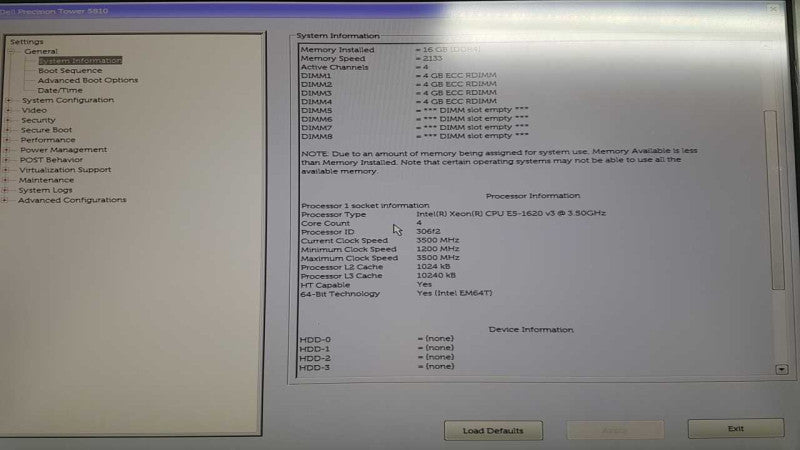Click the Core Count row
This screenshot has width=800, height=450.
pos(362,223)
